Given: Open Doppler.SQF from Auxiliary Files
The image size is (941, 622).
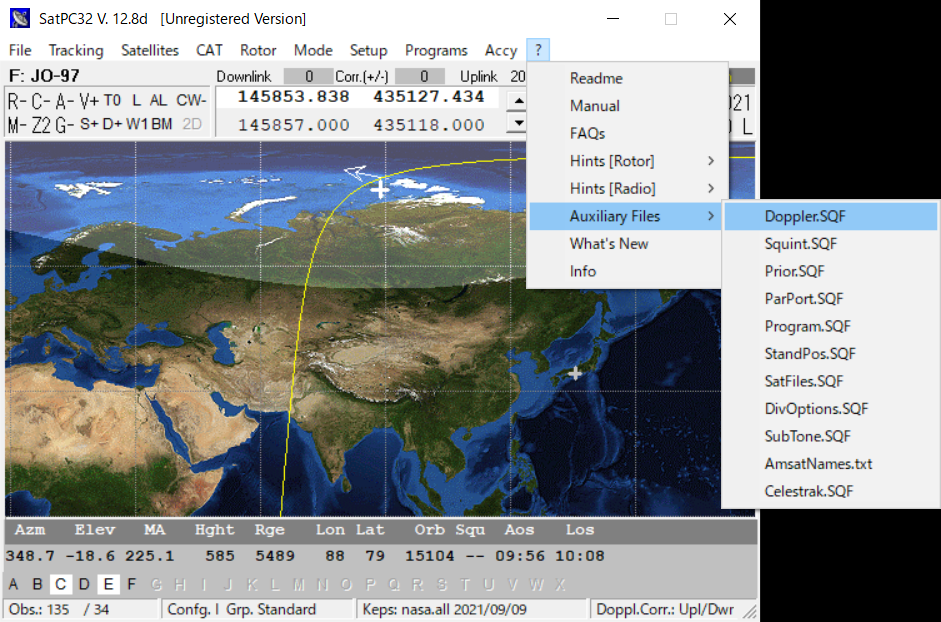Looking at the screenshot, I should click(x=806, y=216).
